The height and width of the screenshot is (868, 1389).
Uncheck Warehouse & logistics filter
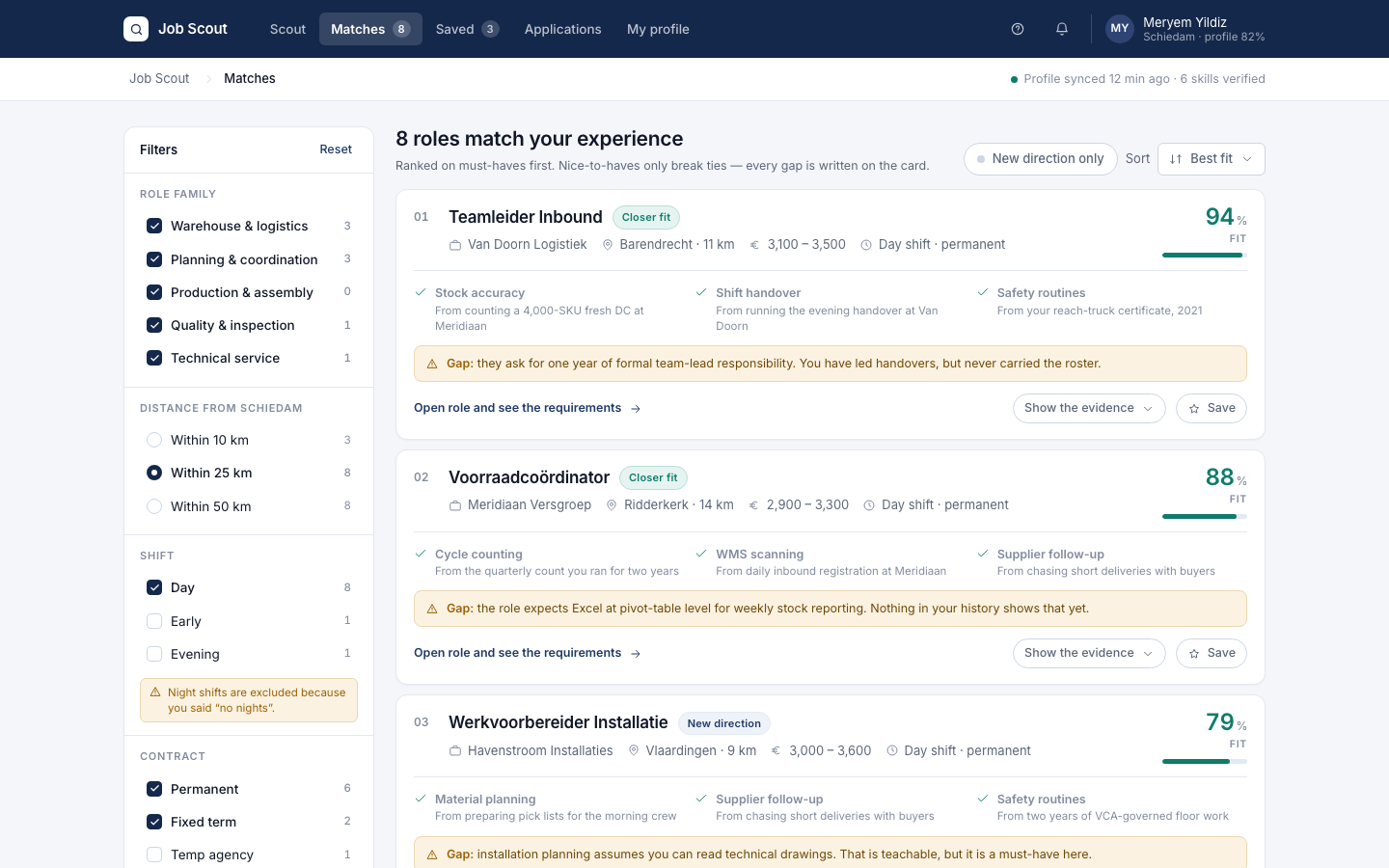154,226
